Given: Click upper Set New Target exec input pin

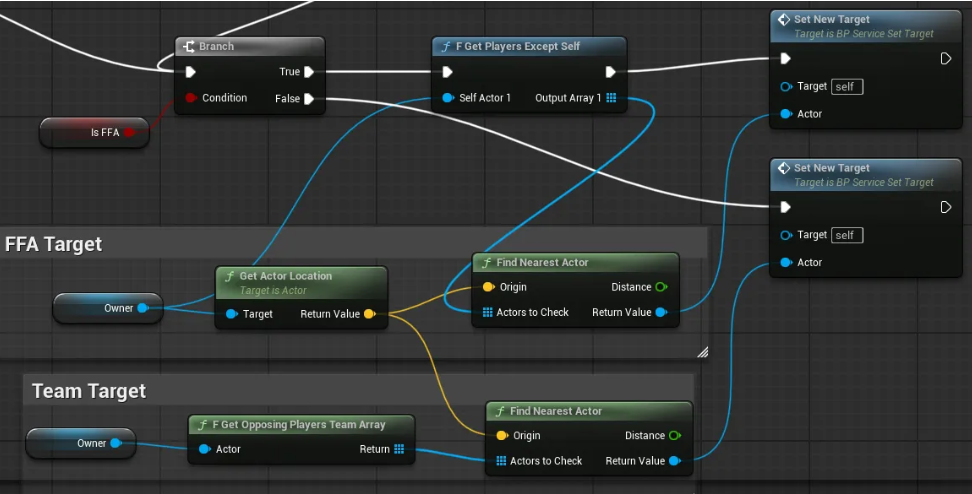Looking at the screenshot, I should [x=785, y=58].
